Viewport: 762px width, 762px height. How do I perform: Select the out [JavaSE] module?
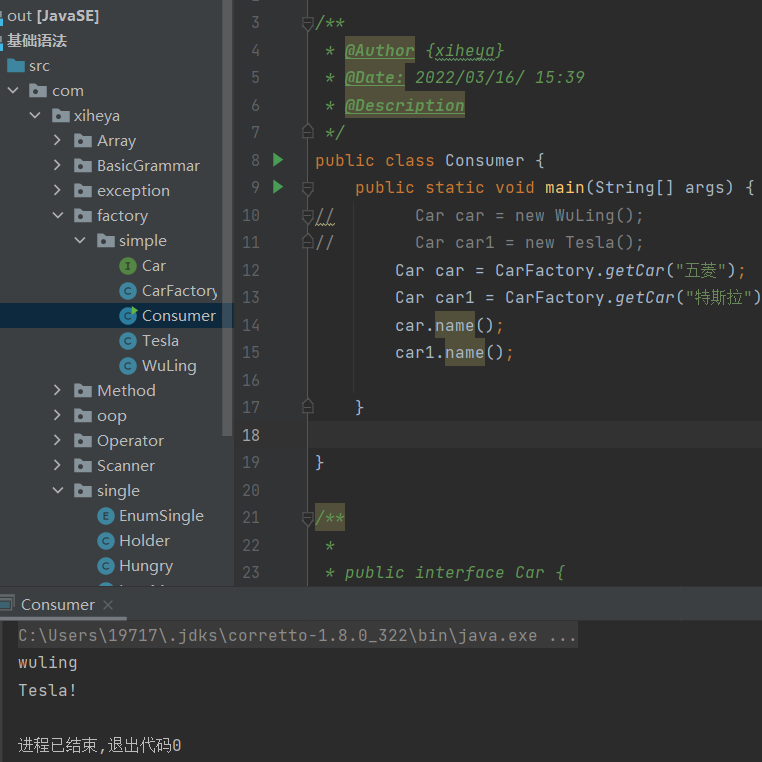point(53,16)
